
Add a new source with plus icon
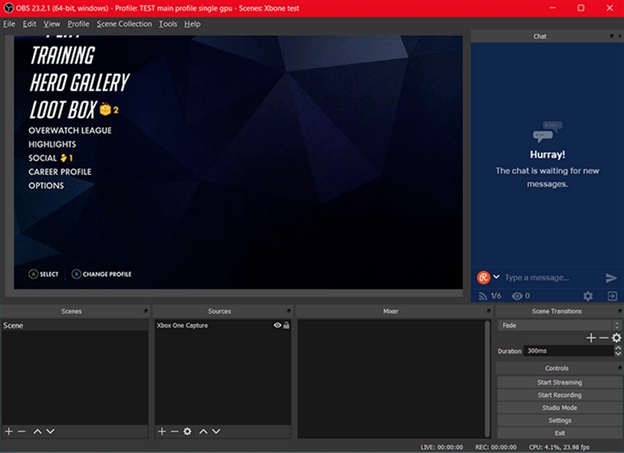pos(162,432)
